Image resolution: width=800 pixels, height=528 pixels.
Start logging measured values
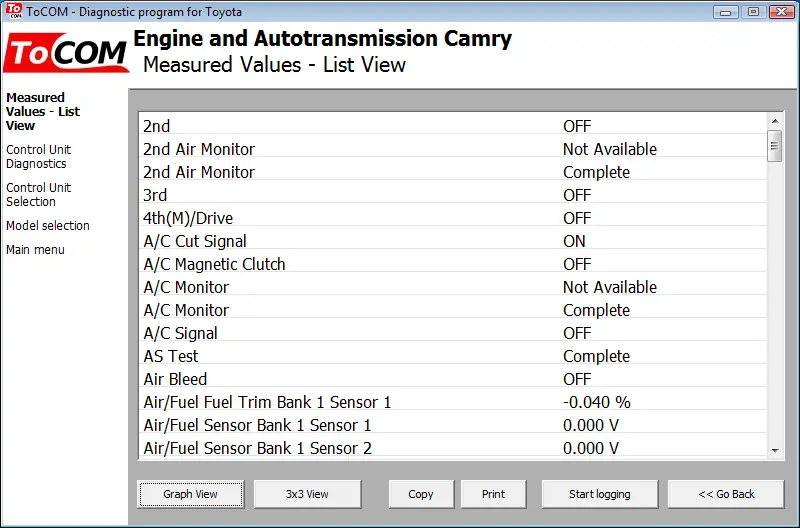599,494
